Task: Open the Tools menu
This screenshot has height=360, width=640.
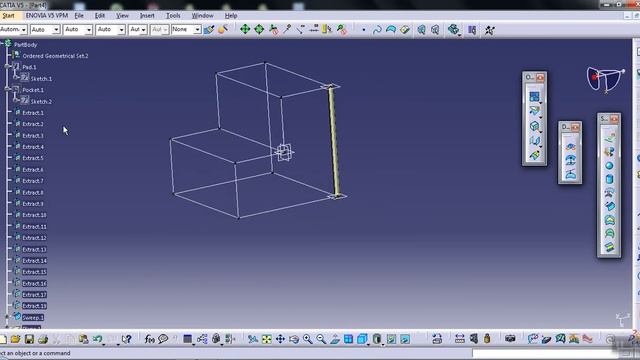Action: [x=173, y=16]
